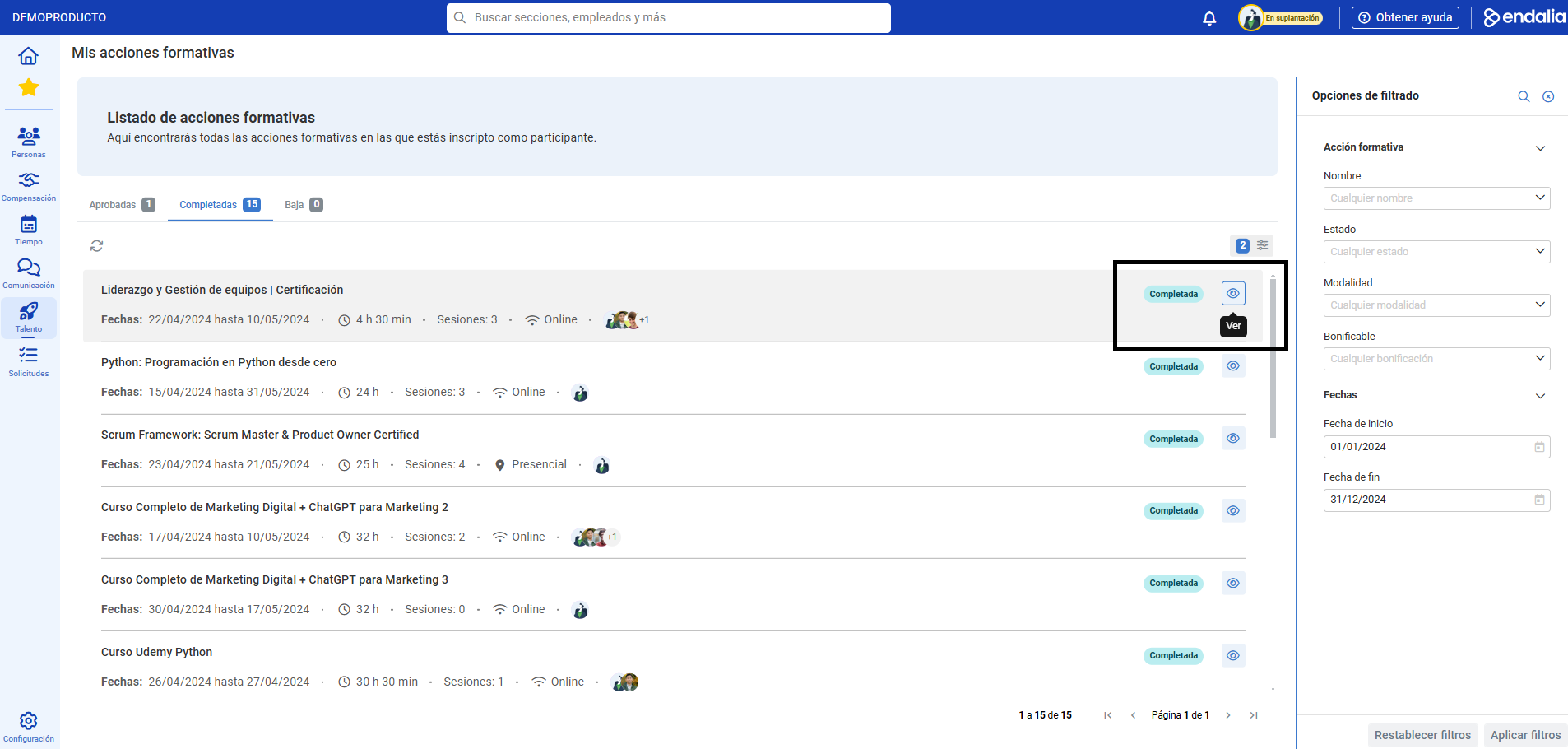This screenshot has height=749, width=1568.
Task: Click Aplicar filtros button
Action: click(1525, 735)
